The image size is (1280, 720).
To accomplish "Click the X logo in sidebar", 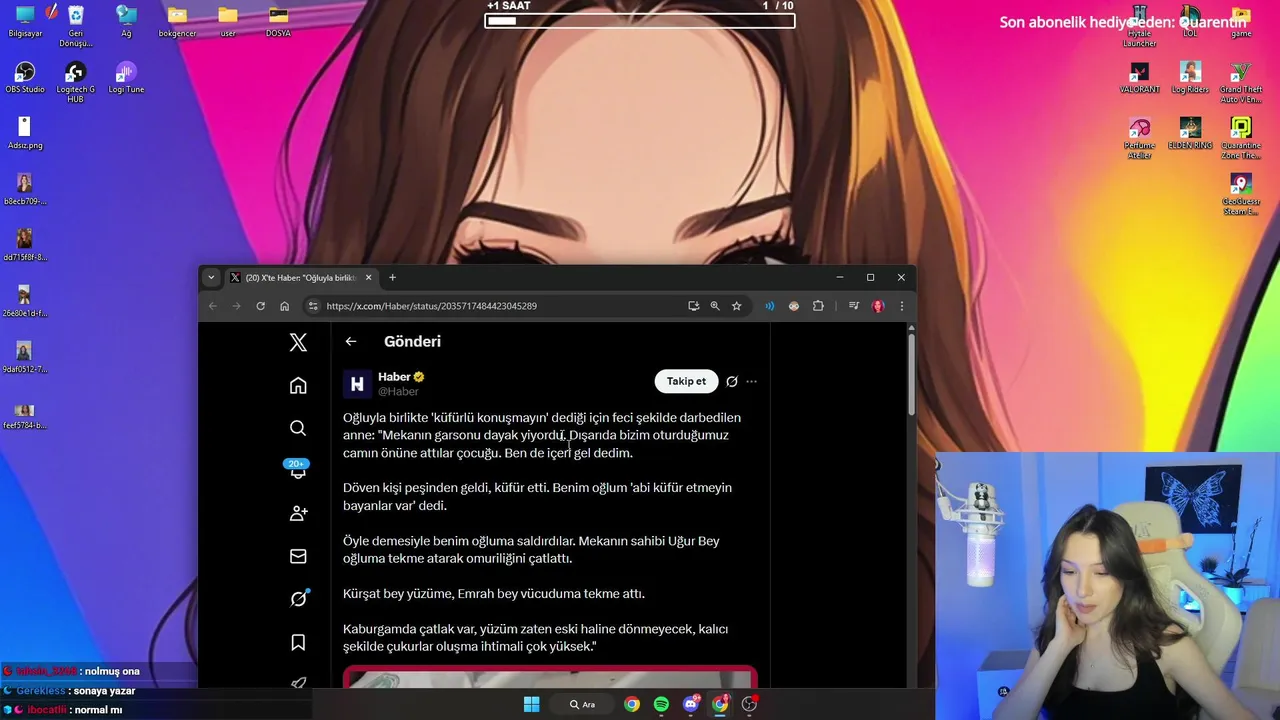I will pos(298,343).
